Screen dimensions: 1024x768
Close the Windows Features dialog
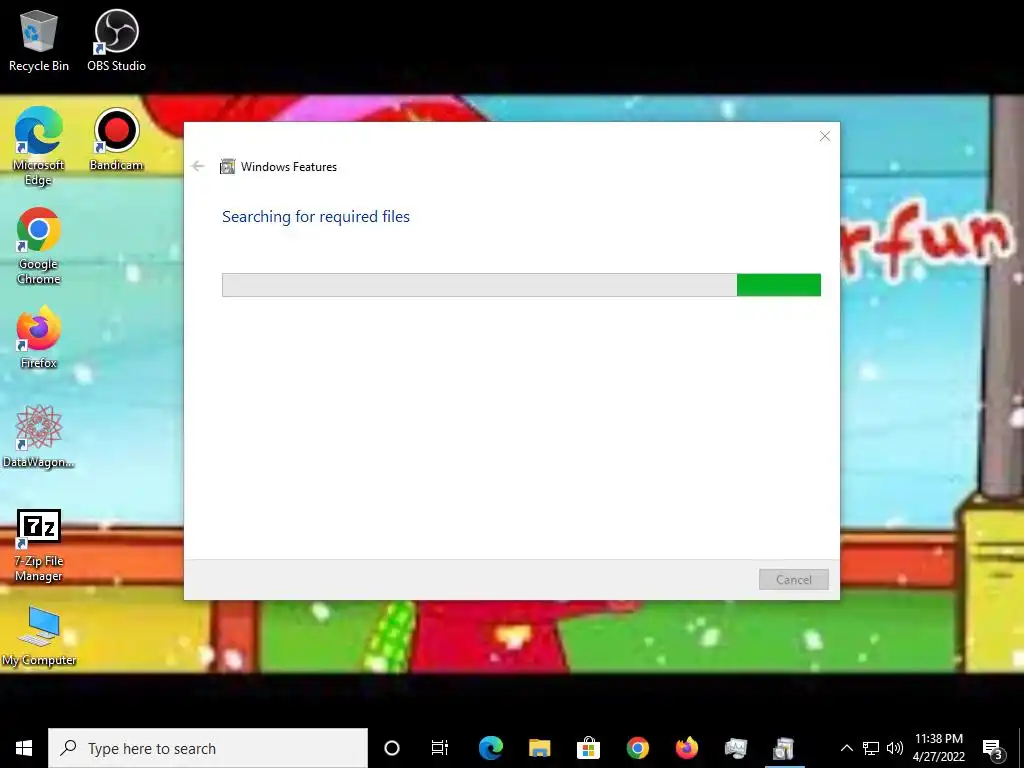pos(825,136)
